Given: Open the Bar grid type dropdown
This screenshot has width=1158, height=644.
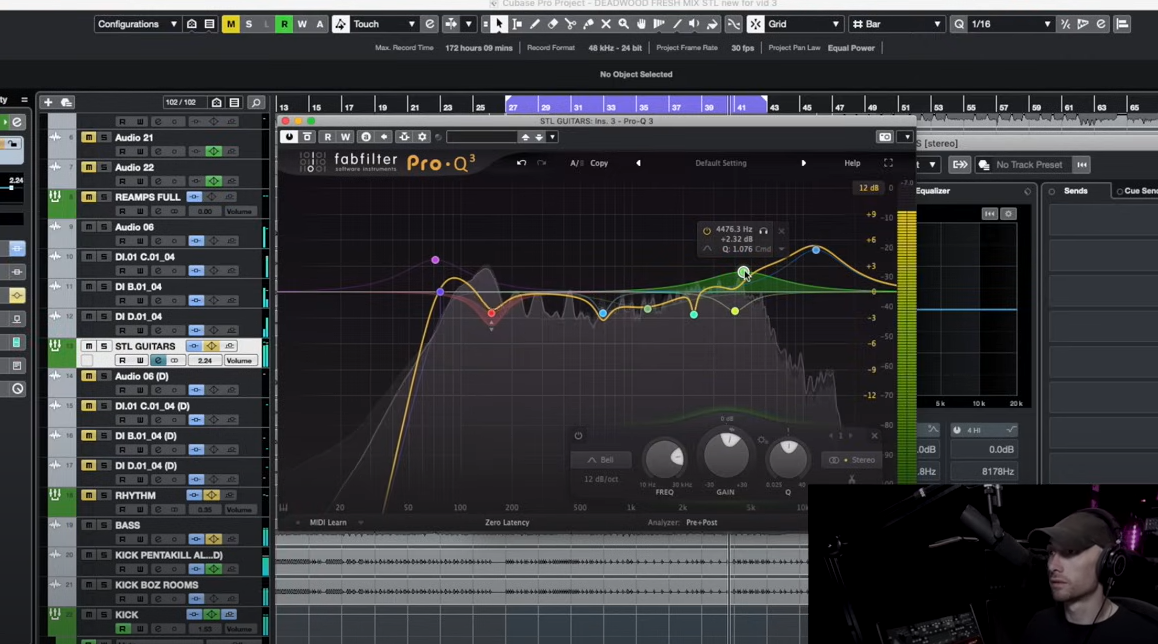Looking at the screenshot, I should click(x=897, y=24).
